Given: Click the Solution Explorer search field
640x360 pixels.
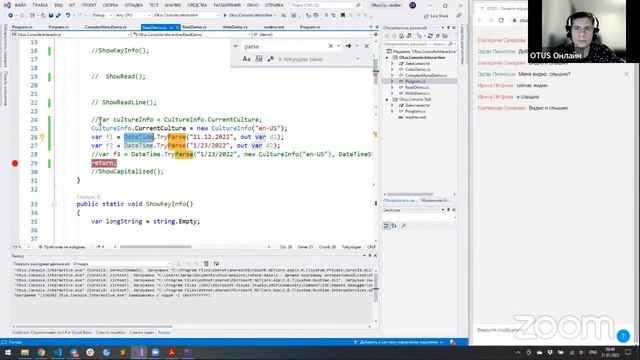Looking at the screenshot, I should pyautogui.click(x=420, y=44).
